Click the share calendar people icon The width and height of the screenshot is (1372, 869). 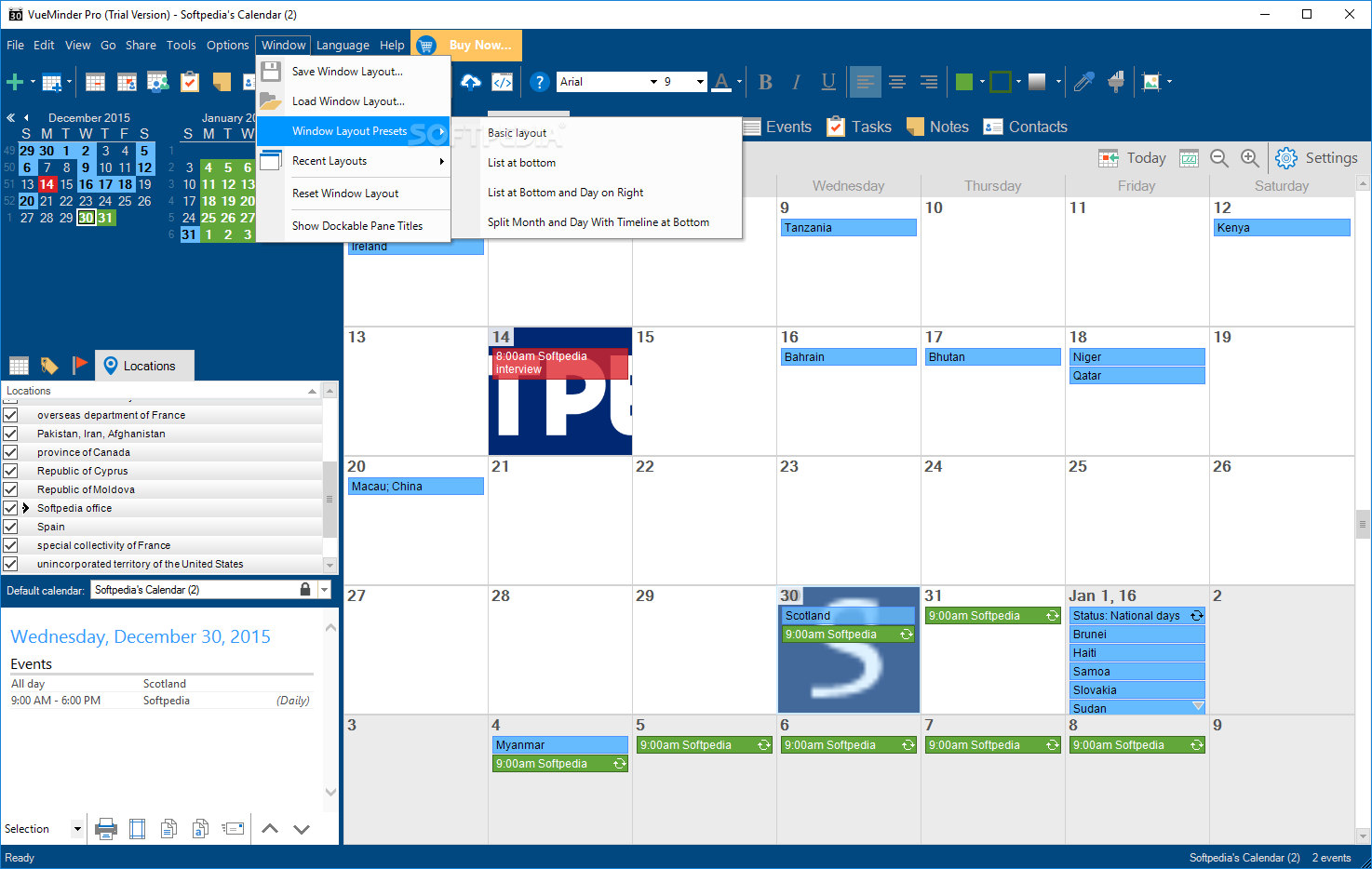pyautogui.click(x=157, y=82)
